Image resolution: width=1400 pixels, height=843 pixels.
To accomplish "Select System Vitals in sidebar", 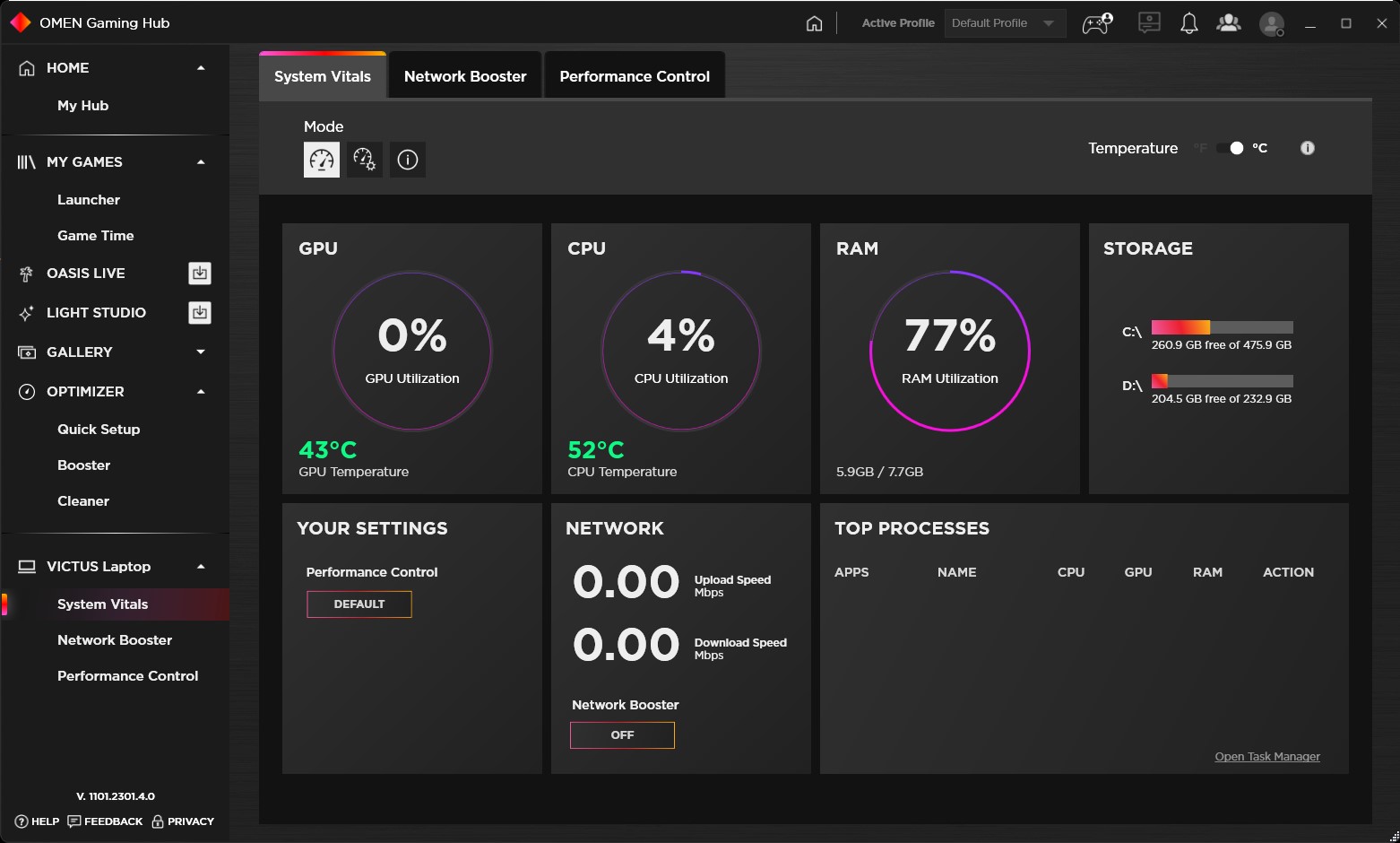I will (116, 604).
